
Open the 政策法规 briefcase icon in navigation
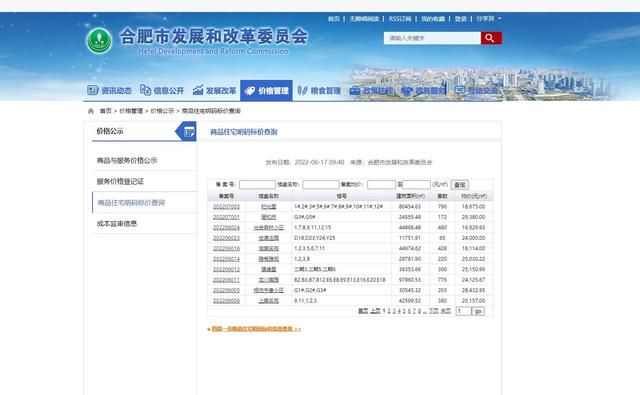coord(355,91)
